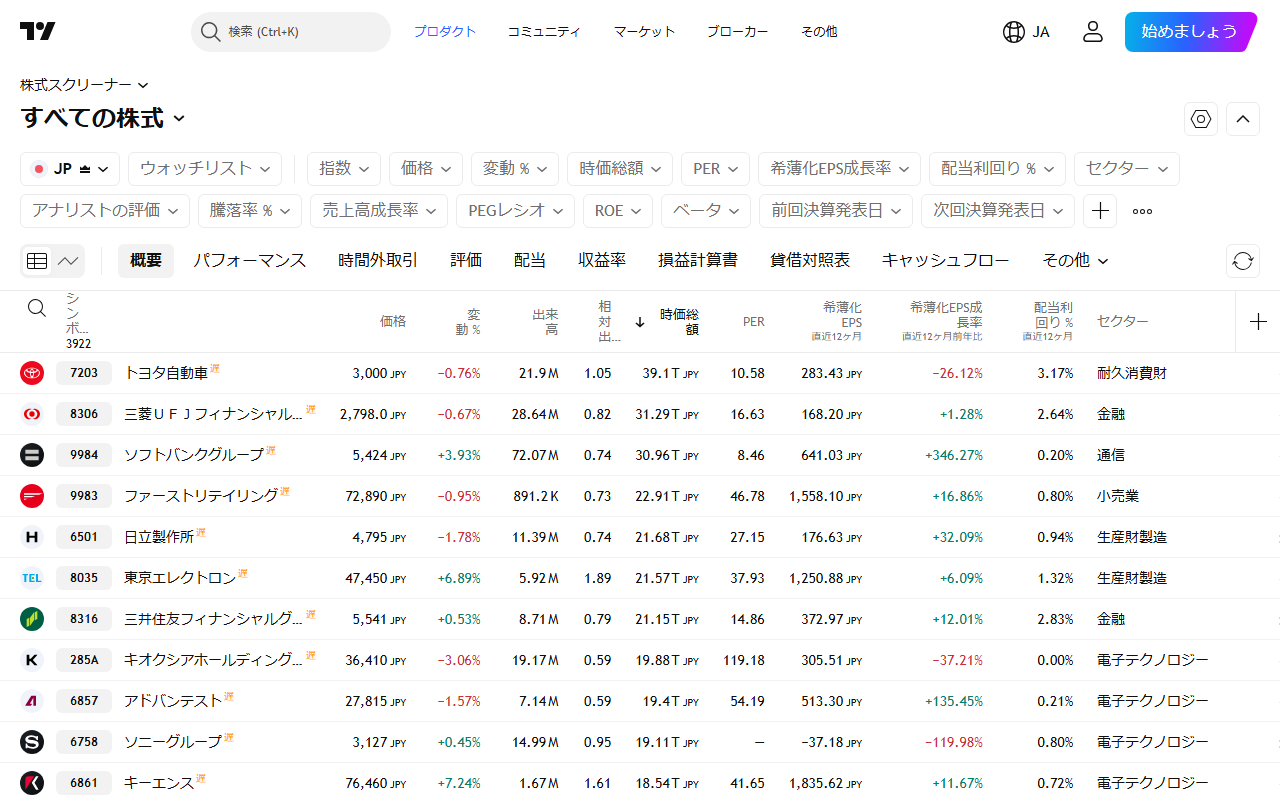Click the TradingView logo
Image resolution: width=1280 pixels, height=800 pixels.
(x=38, y=31)
